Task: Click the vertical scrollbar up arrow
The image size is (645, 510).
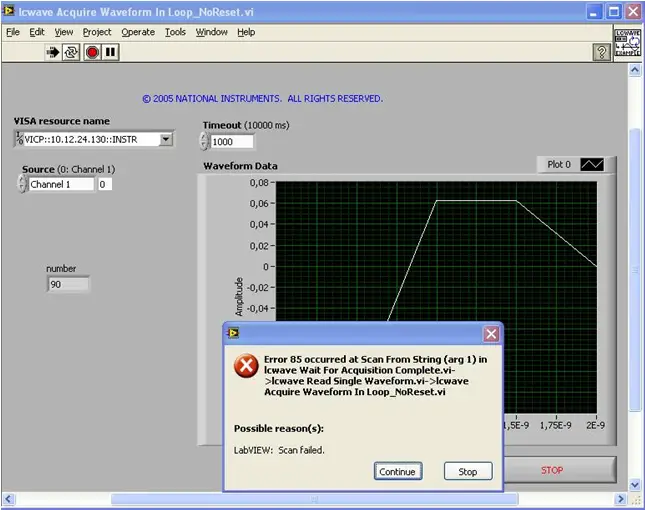Action: point(635,70)
